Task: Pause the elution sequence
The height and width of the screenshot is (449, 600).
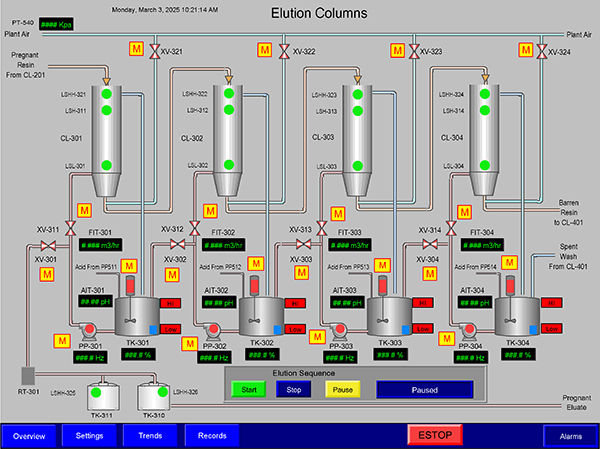Action: coord(342,390)
